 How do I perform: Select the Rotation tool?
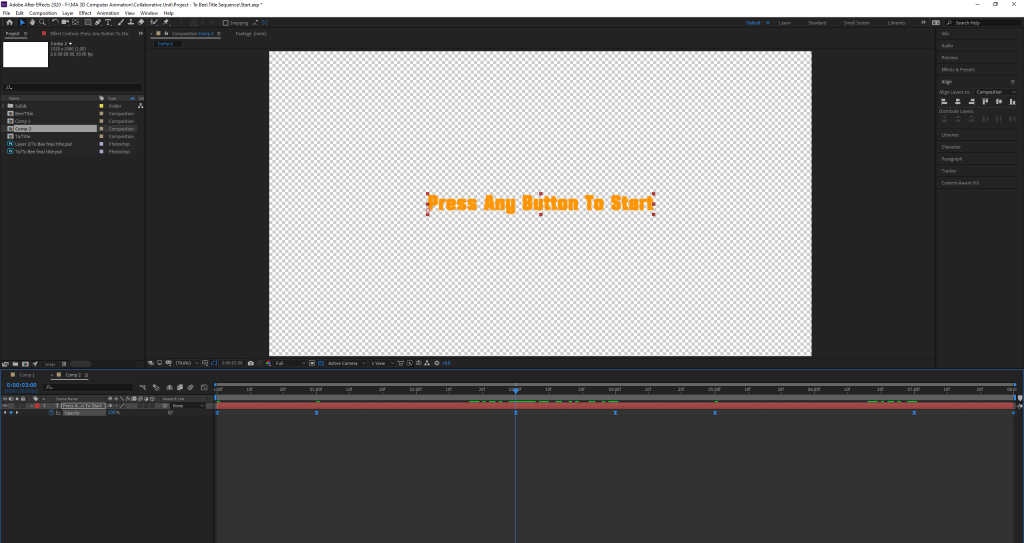click(x=55, y=22)
